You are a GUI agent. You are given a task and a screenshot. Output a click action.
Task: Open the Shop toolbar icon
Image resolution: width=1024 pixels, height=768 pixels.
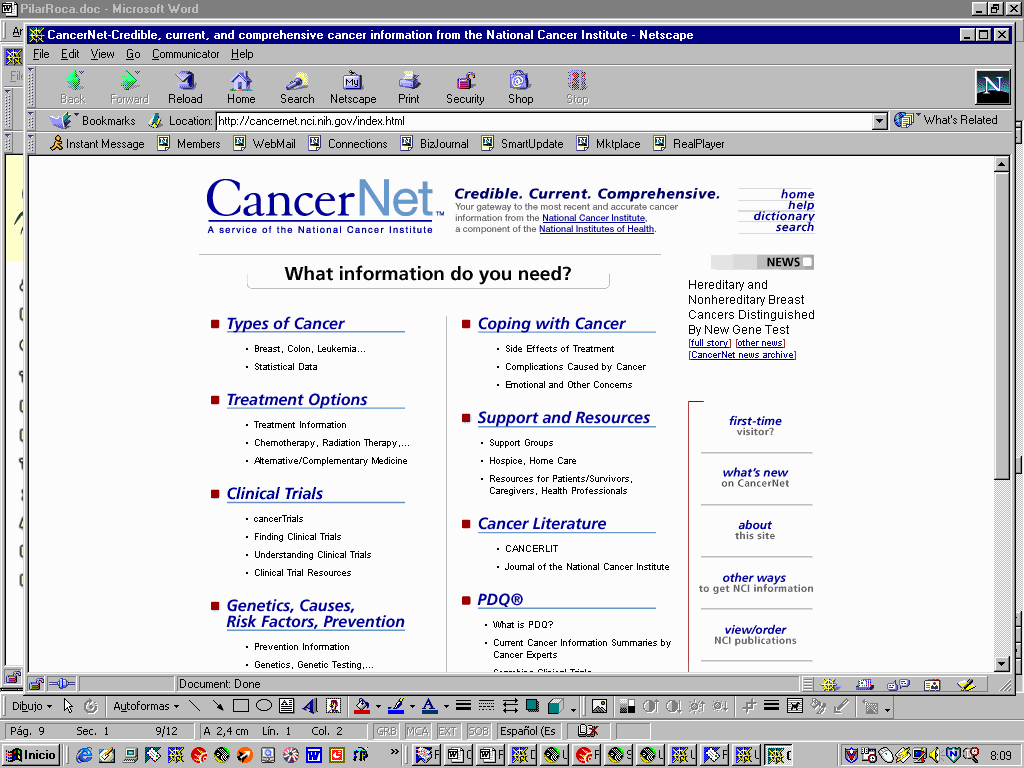click(520, 87)
